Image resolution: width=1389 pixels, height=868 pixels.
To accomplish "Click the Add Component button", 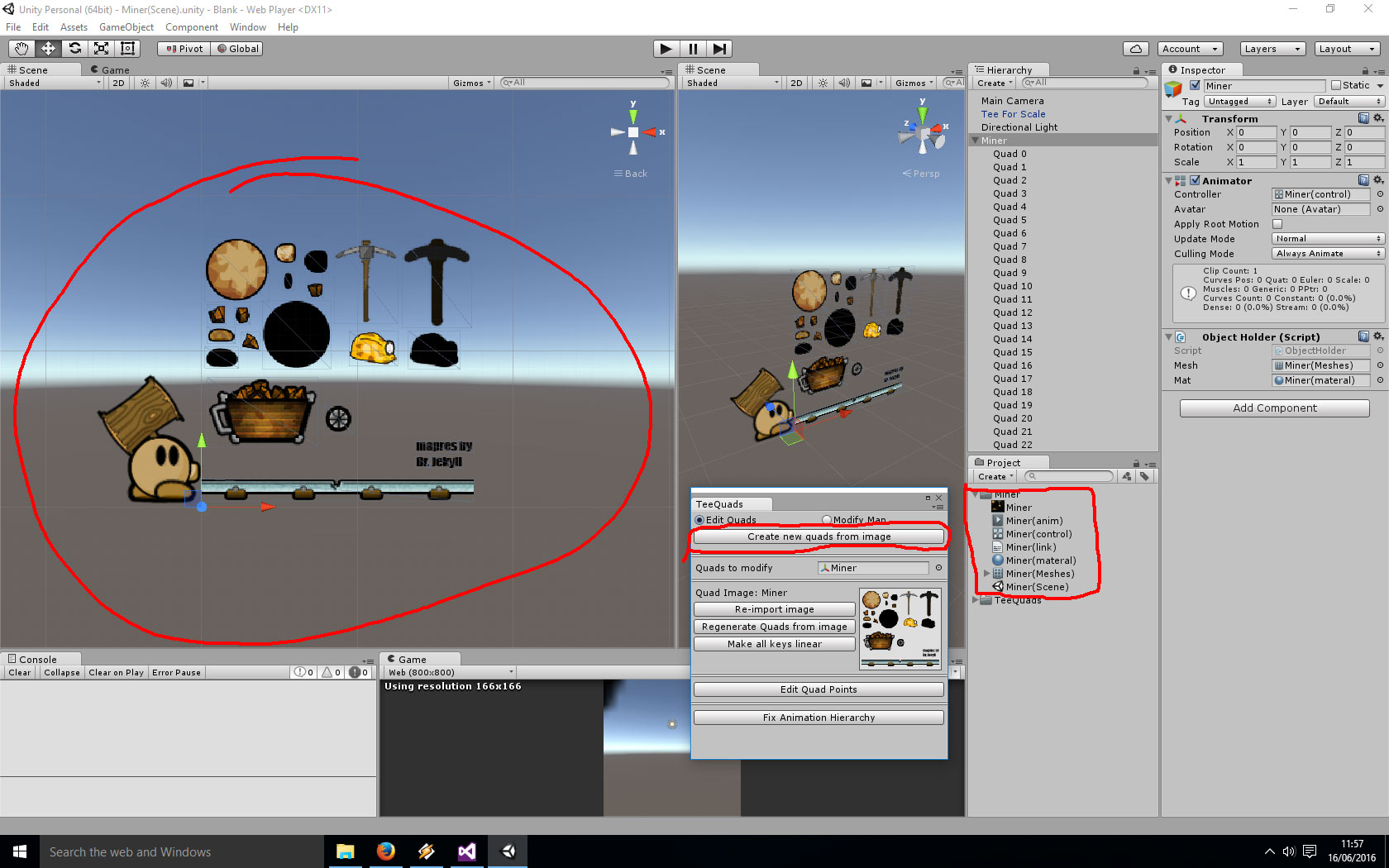I will (1274, 408).
